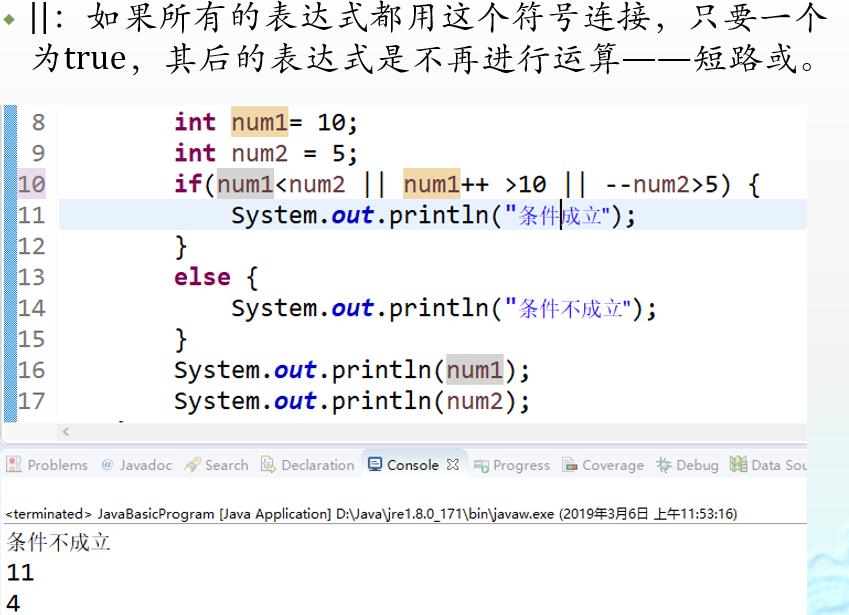Click the terminated JavaBasicProgram console header
The image size is (849, 615).
pos(371,513)
